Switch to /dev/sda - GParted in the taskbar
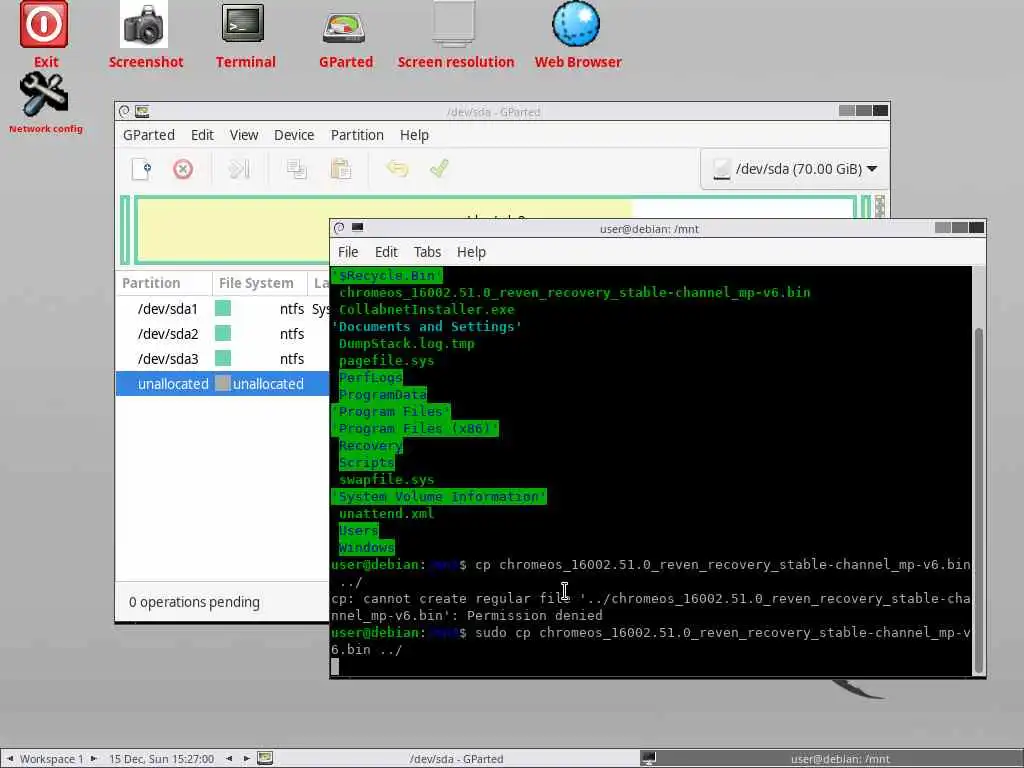 pyautogui.click(x=456, y=759)
